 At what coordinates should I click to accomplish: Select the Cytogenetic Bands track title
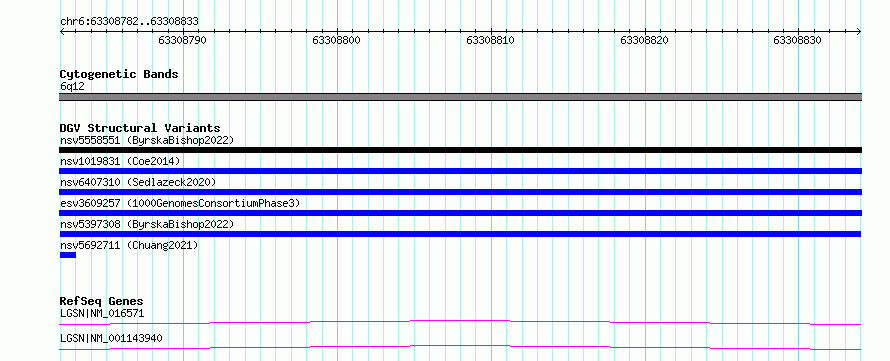[x=119, y=74]
